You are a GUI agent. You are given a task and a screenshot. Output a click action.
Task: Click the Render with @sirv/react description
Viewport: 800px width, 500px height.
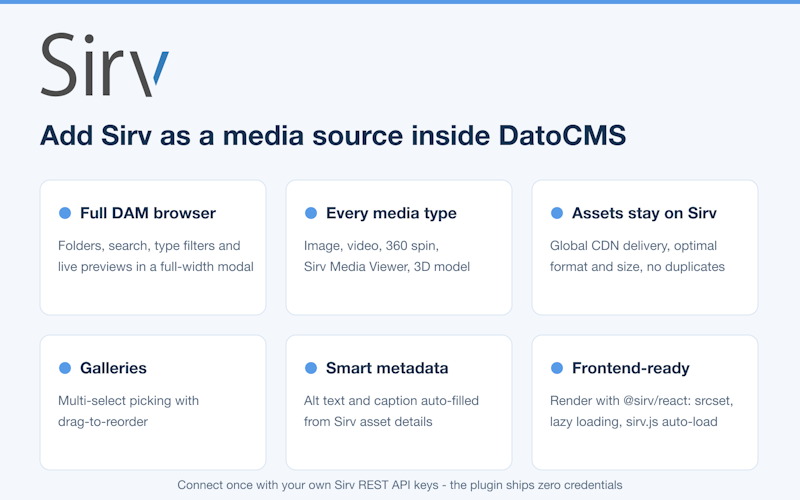[x=641, y=411]
